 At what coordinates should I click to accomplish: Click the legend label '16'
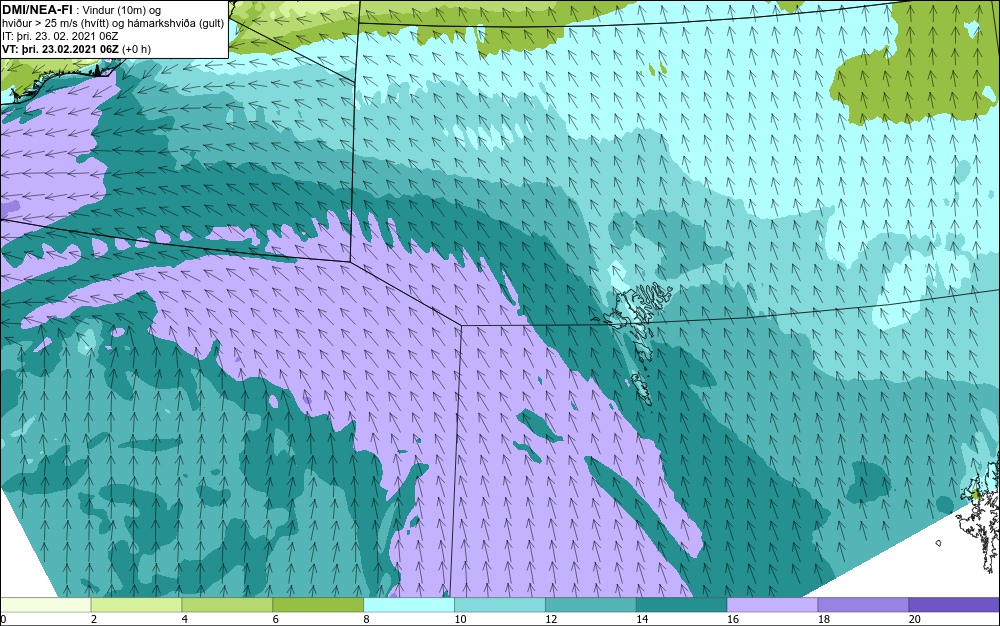click(733, 619)
